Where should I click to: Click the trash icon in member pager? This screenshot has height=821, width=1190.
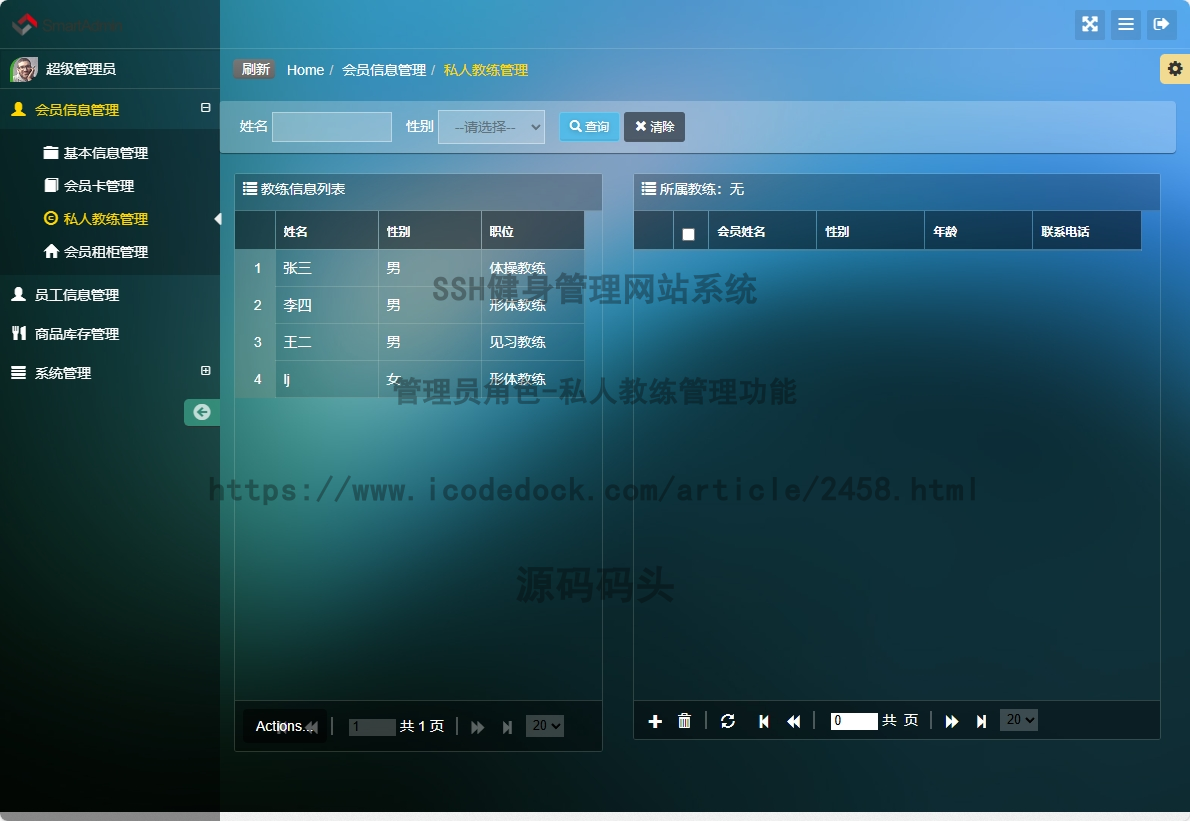[684, 721]
